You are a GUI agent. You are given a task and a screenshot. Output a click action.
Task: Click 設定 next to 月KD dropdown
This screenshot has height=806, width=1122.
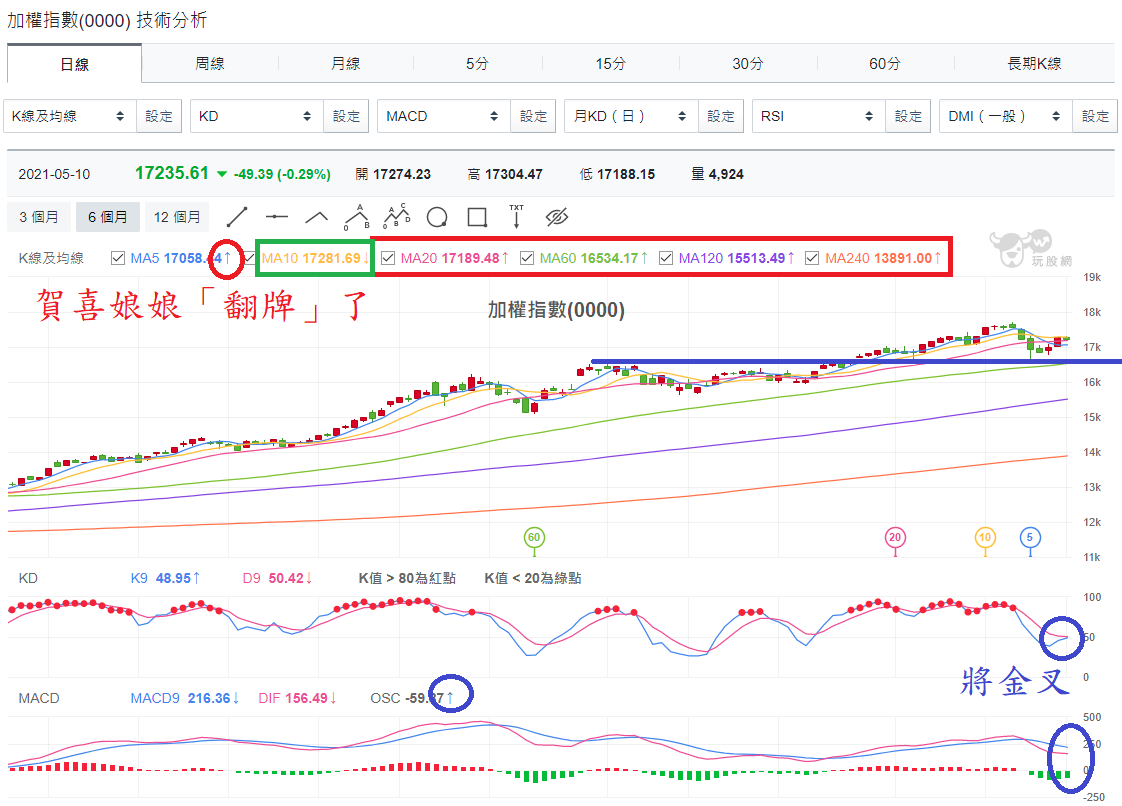pyautogui.click(x=721, y=116)
